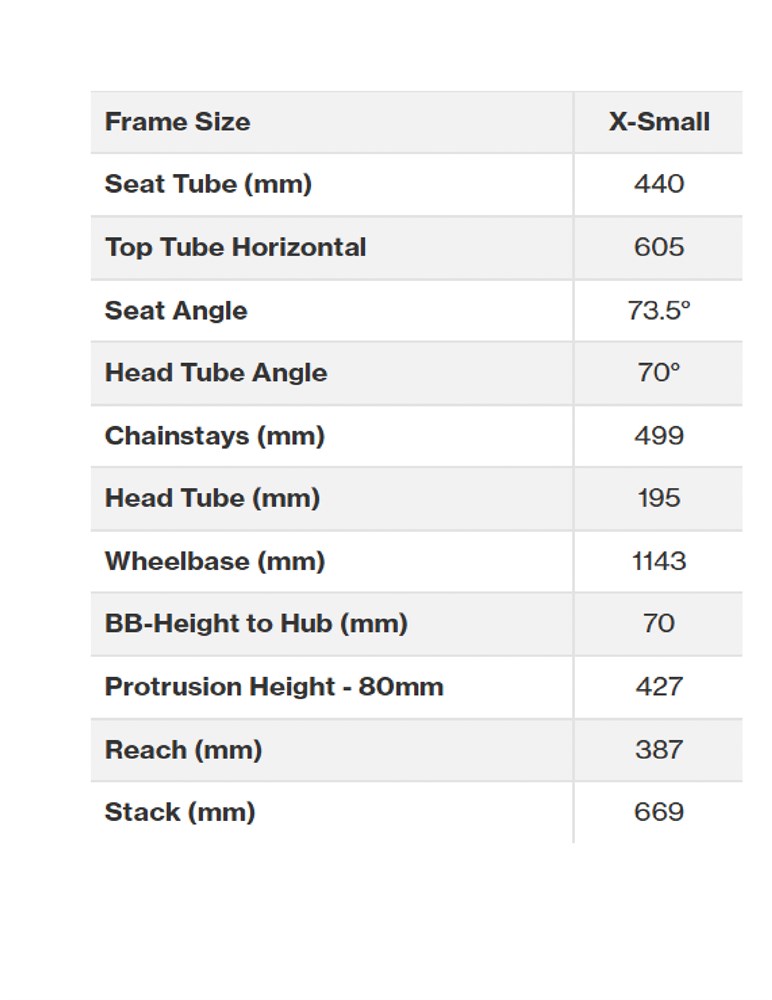
Task: Select the X-Small column header
Action: coord(659,122)
